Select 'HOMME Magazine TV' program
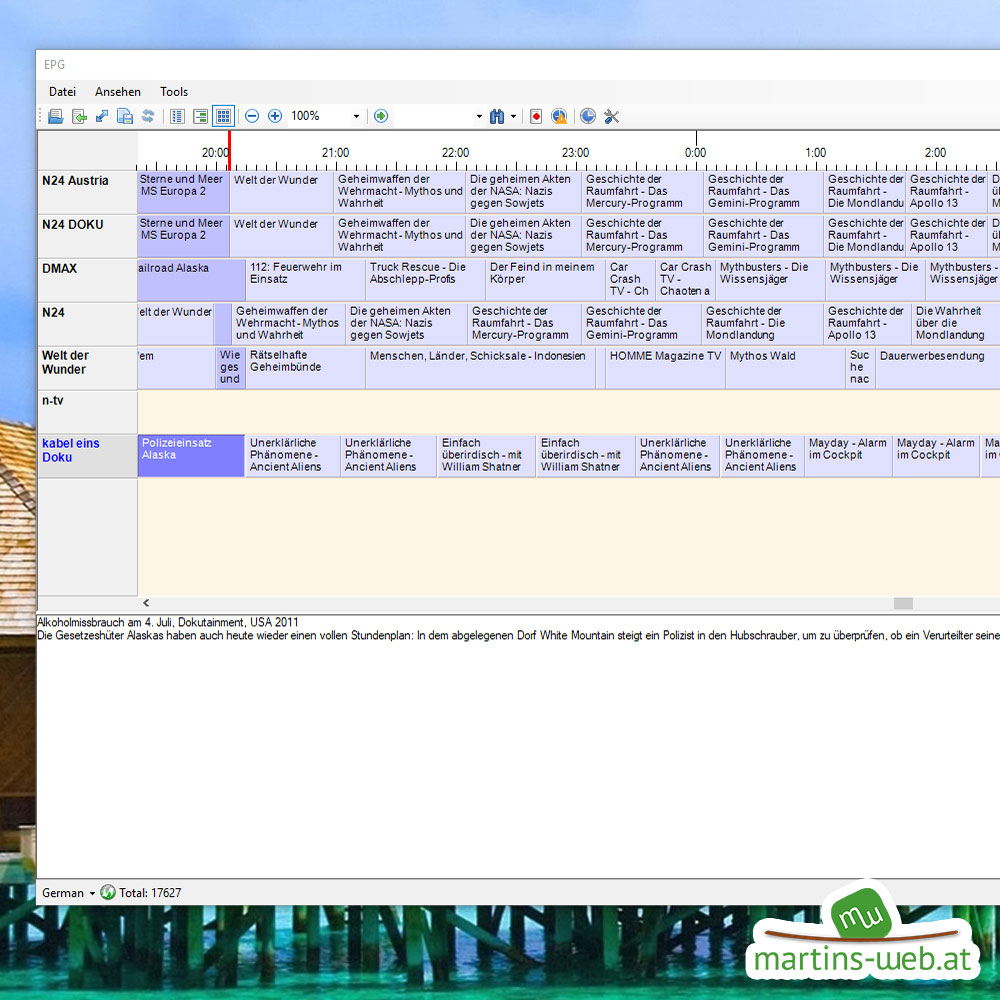The width and height of the screenshot is (1000, 1000). point(665,368)
